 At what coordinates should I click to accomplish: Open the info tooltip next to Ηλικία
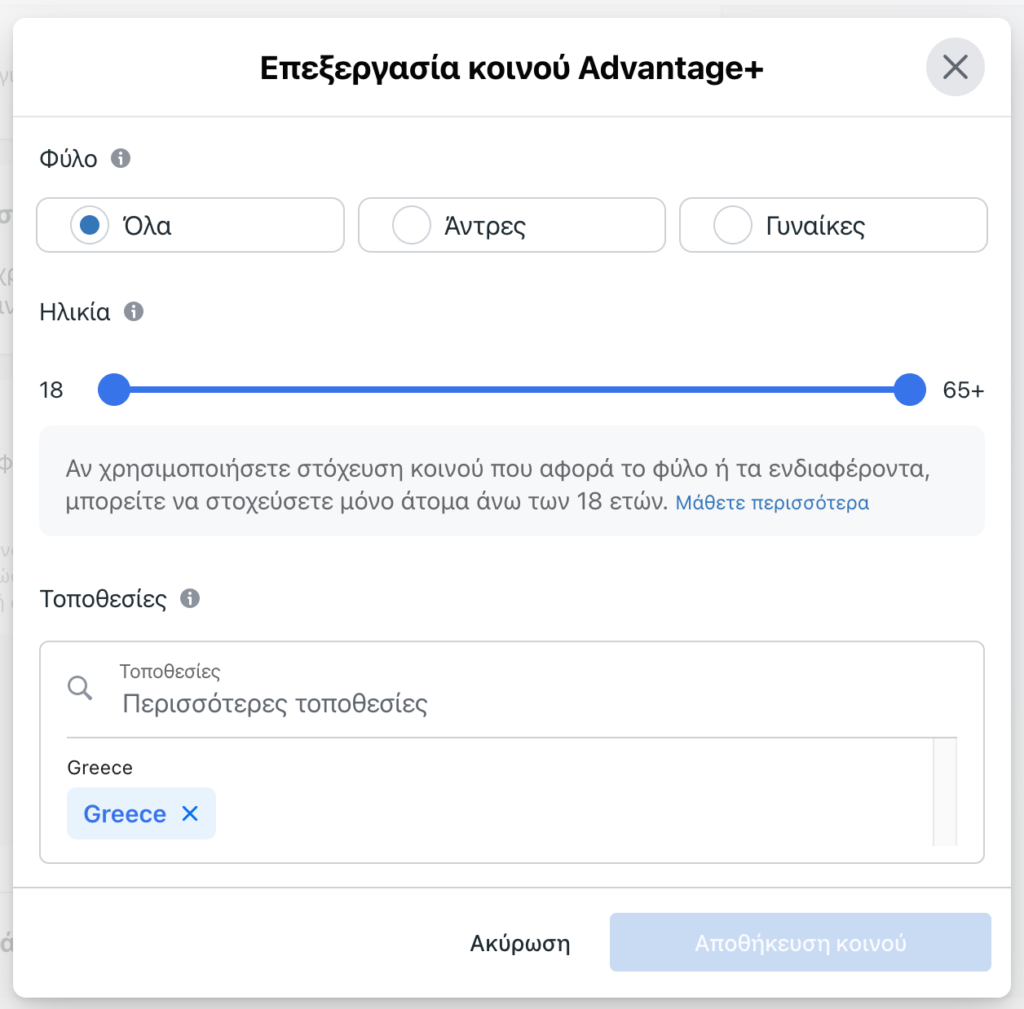point(134,312)
